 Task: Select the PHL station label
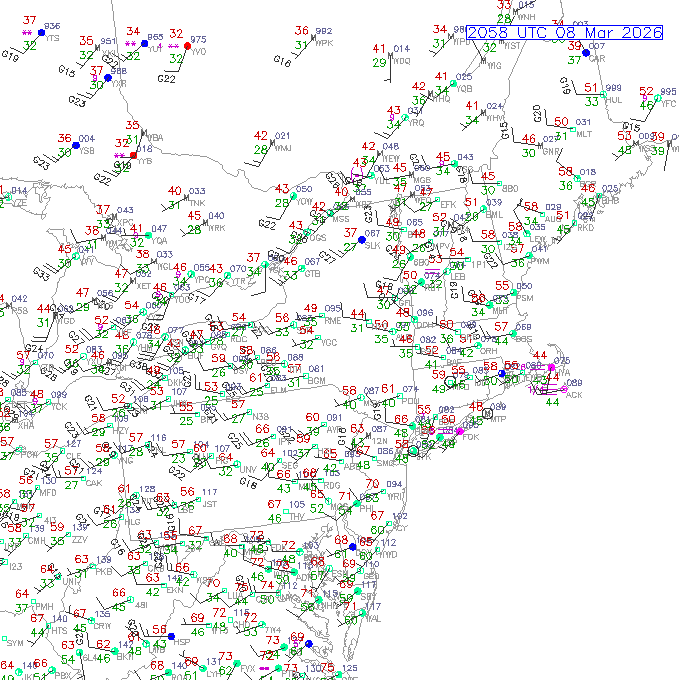point(366,508)
